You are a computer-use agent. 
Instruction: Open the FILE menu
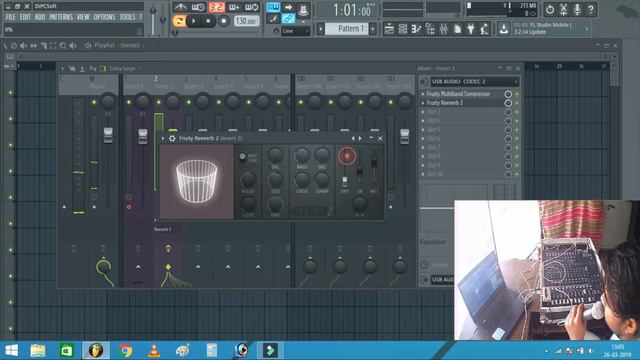point(10,17)
